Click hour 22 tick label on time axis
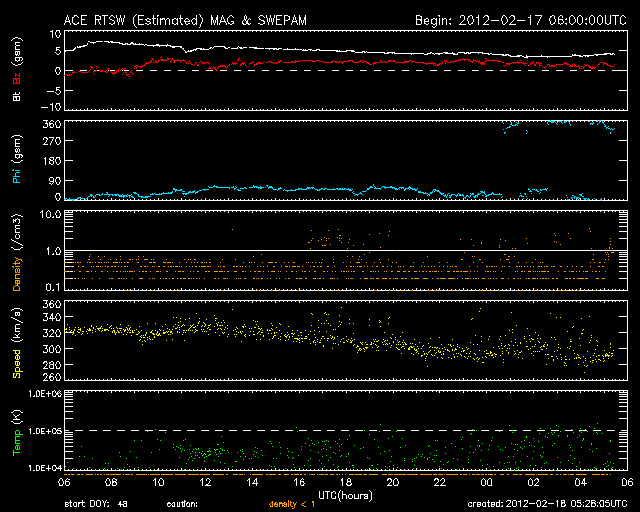Image resolution: width=640 pixels, height=512 pixels. [438, 482]
